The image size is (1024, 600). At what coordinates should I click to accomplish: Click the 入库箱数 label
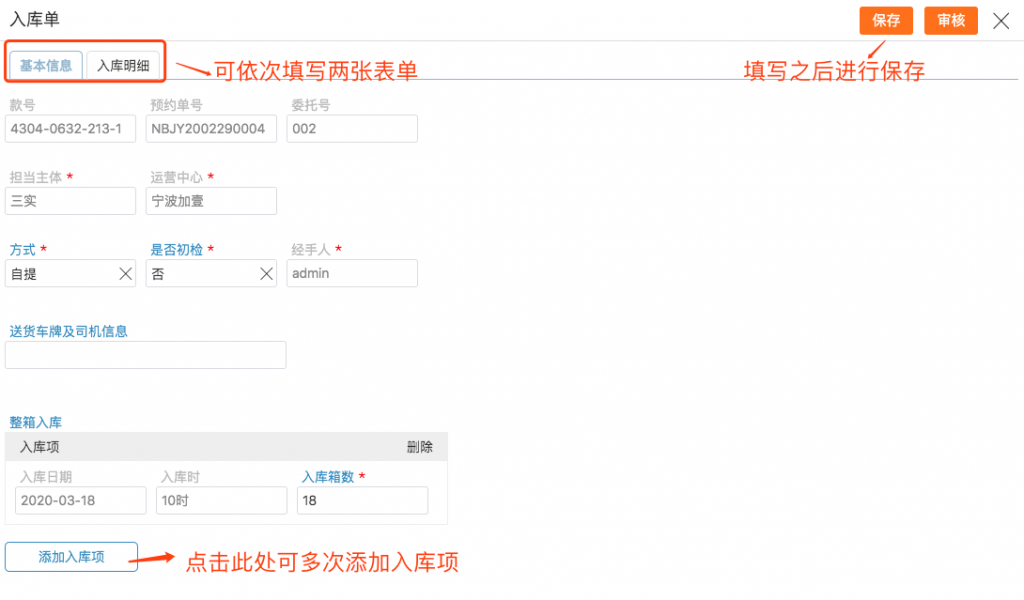tap(328, 477)
